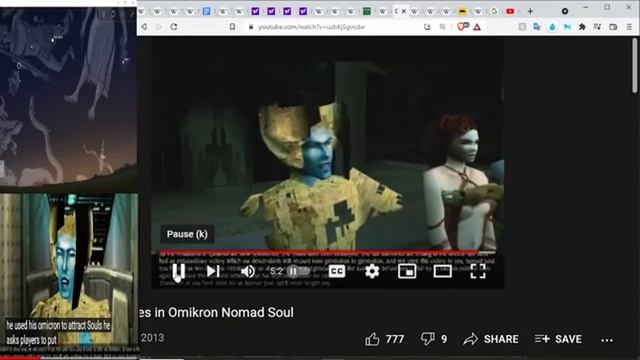Open the media playlist toolbar icon
640x360 pixels.
[597, 27]
